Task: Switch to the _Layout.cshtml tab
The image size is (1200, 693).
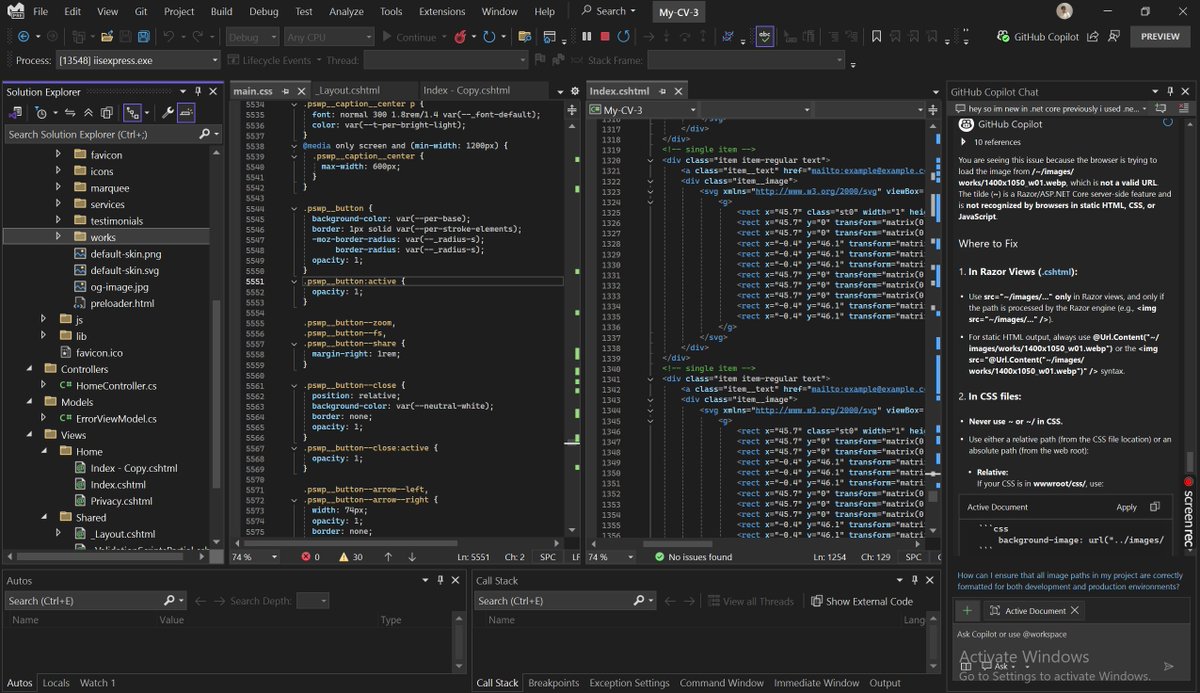Action: tap(347, 91)
